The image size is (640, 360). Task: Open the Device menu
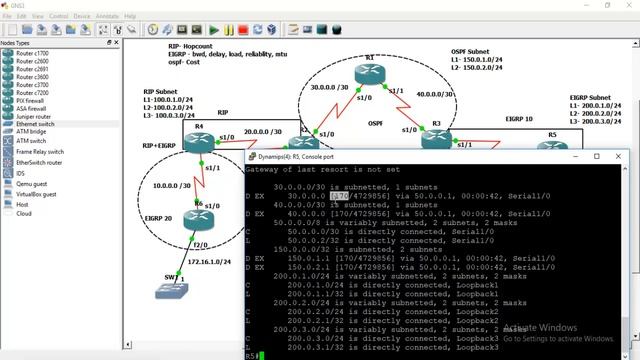[82, 16]
